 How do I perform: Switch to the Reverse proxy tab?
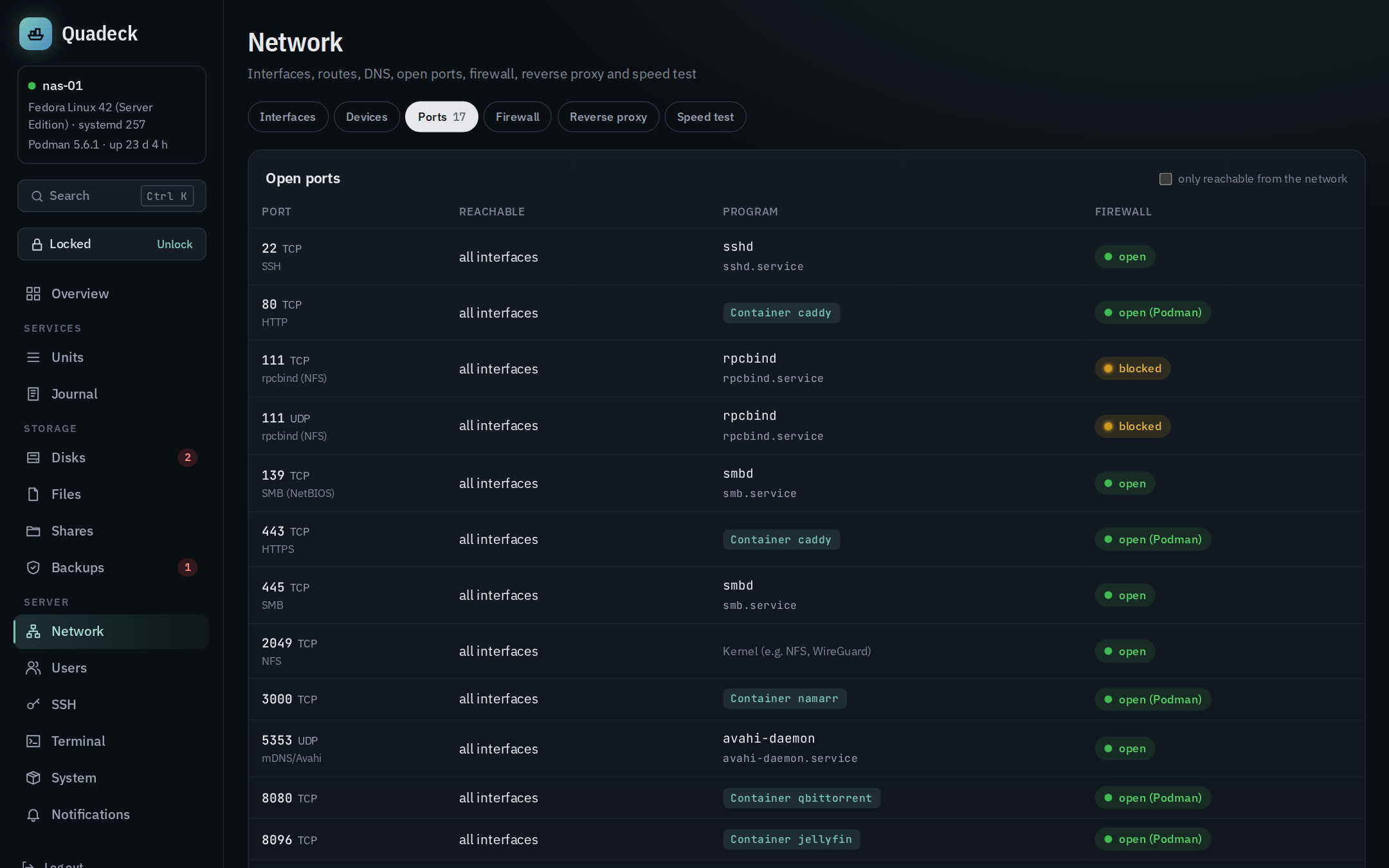608,117
